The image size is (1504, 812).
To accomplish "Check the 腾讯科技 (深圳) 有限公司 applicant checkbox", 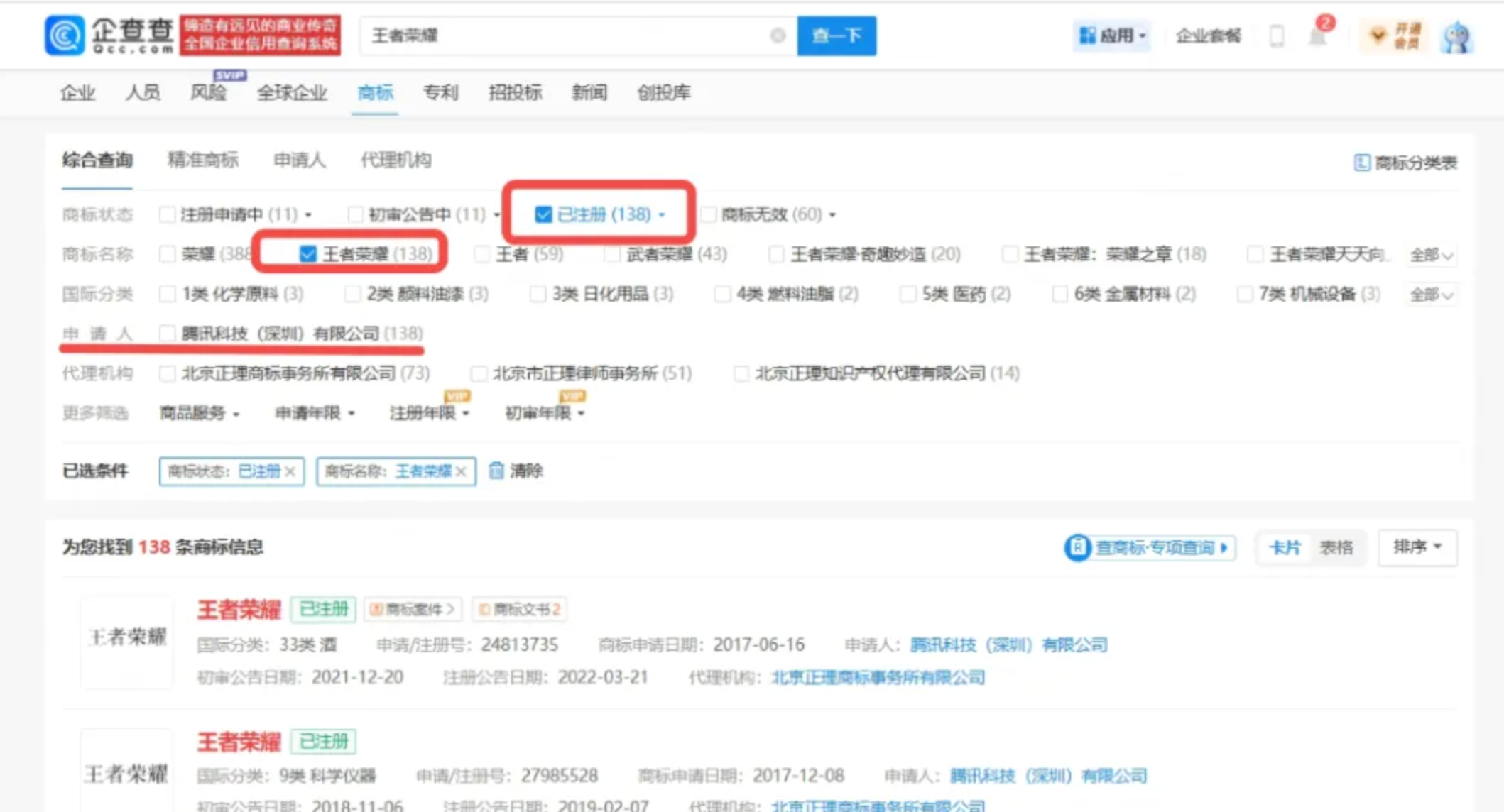I will tap(168, 333).
